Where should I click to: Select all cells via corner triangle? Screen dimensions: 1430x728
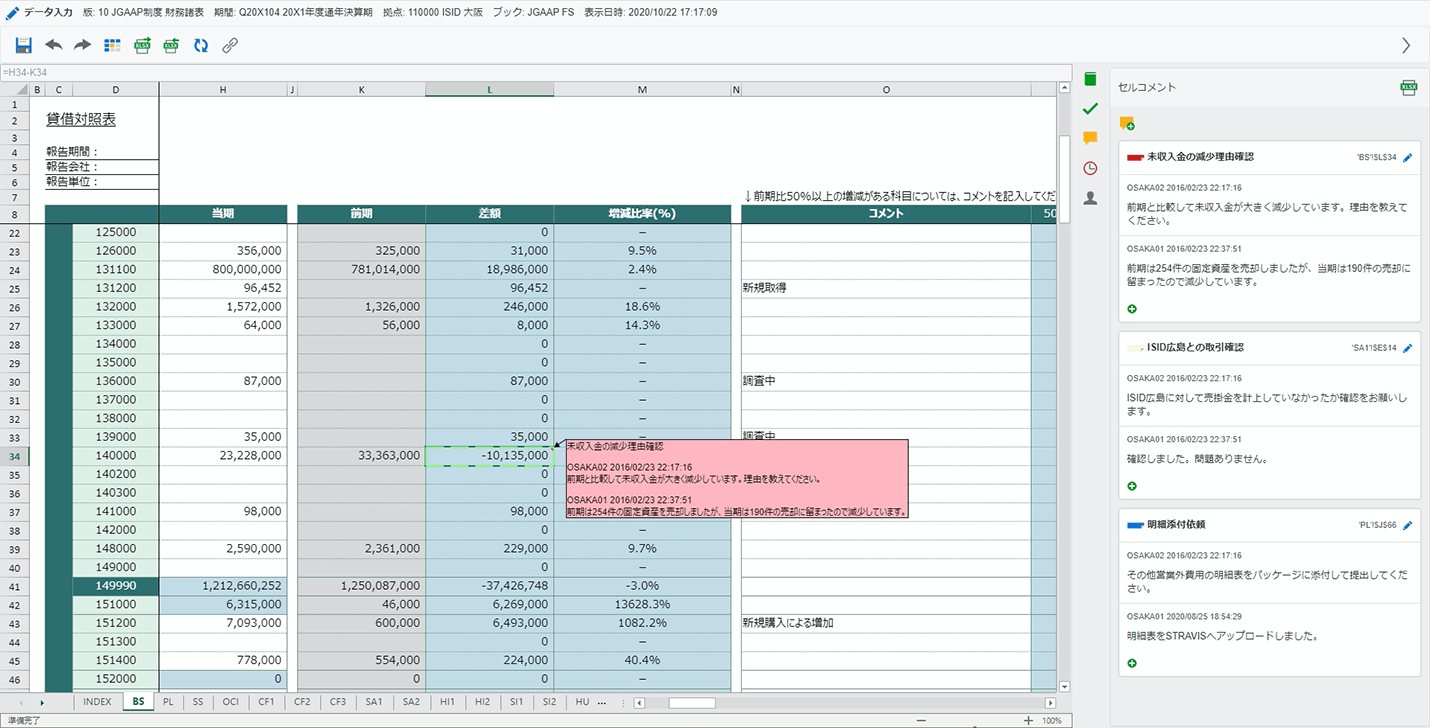coord(16,89)
